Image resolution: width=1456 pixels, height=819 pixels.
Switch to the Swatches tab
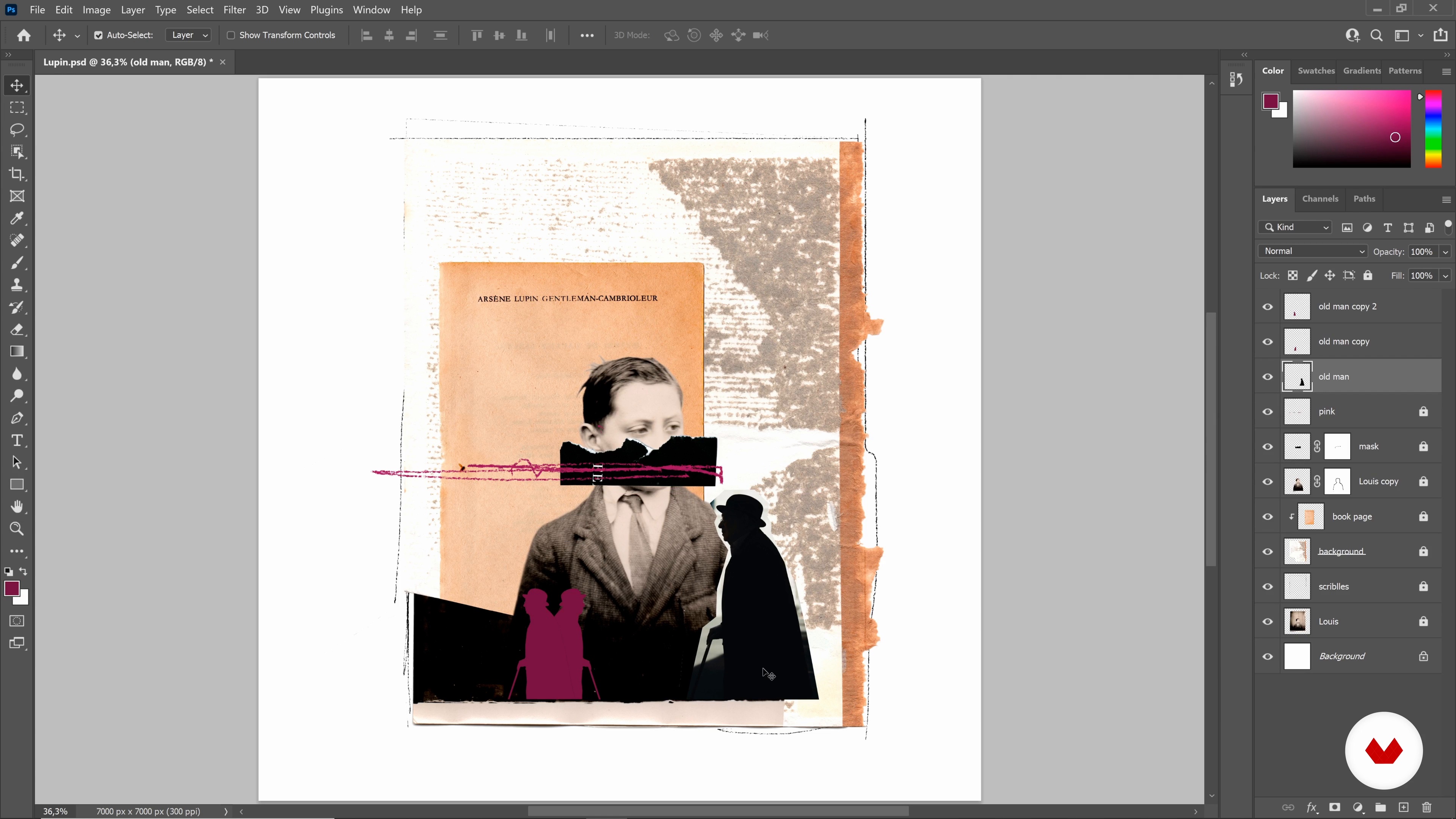(x=1316, y=71)
